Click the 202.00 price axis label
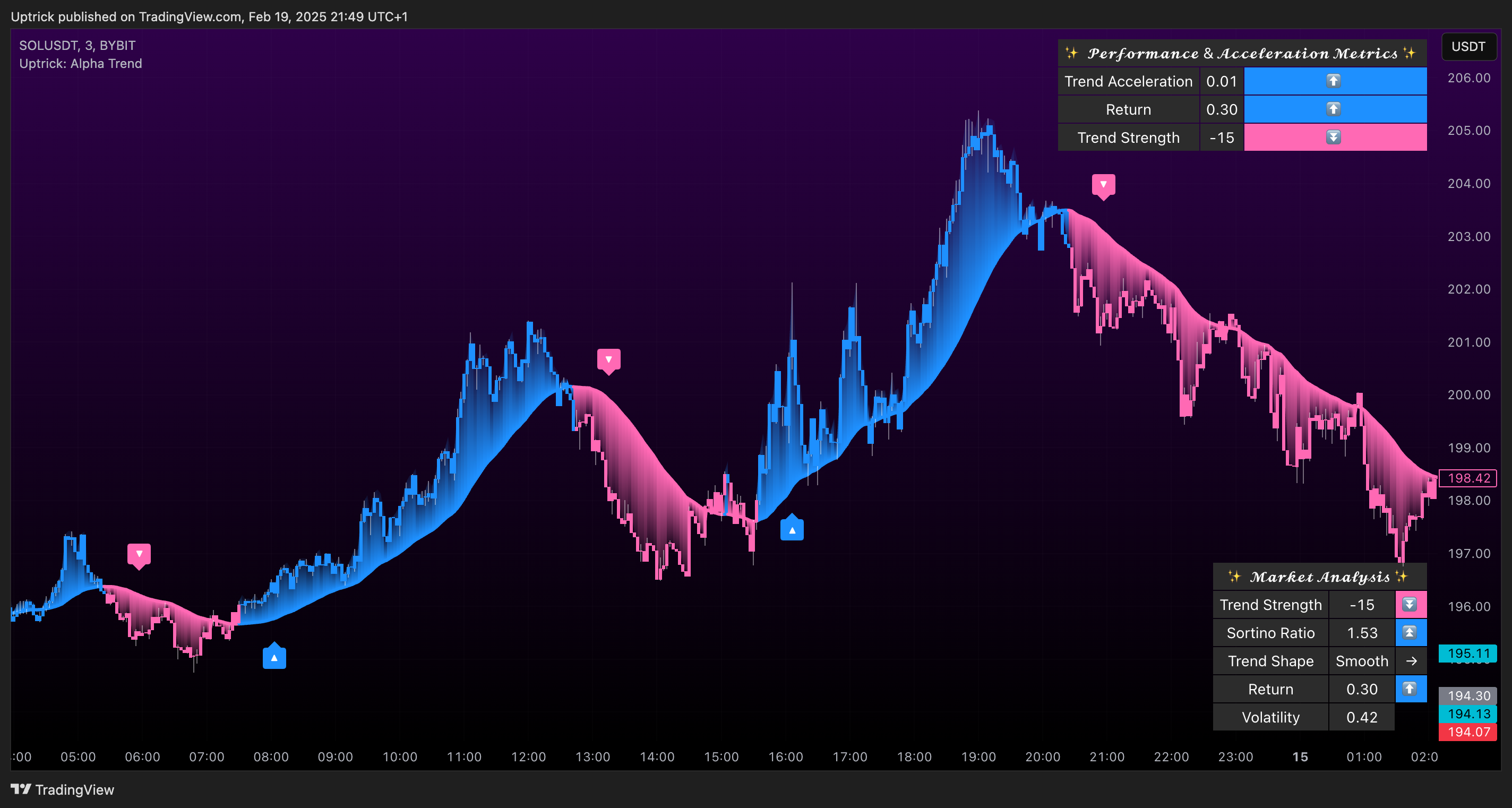The image size is (1512, 808). pos(1468,289)
